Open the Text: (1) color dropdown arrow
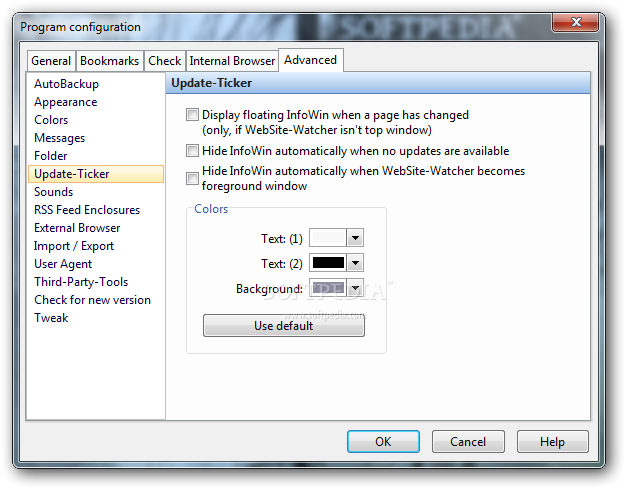The width and height of the screenshot is (626, 489). (x=355, y=239)
